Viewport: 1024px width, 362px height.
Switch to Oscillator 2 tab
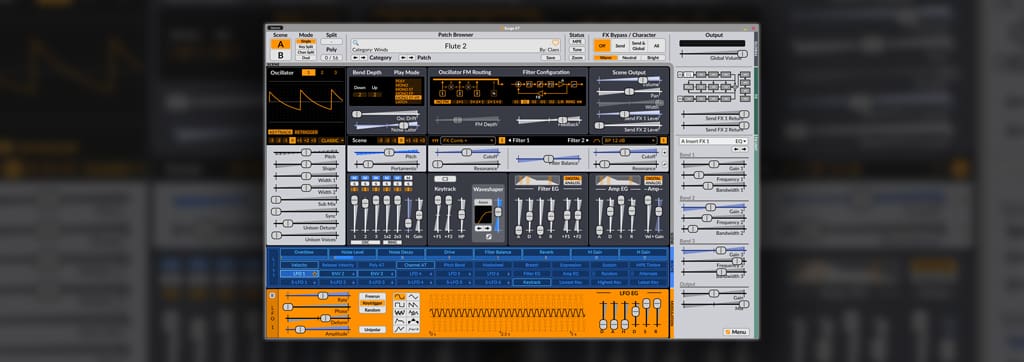322,73
